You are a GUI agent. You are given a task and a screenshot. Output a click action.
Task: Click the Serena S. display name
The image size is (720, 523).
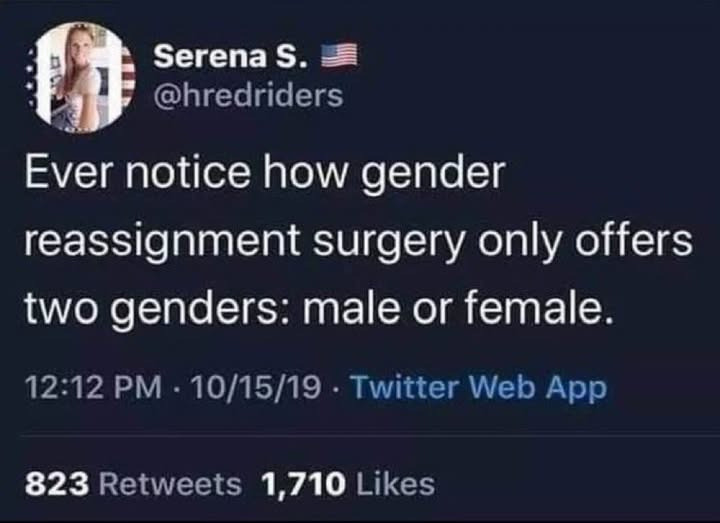point(220,57)
